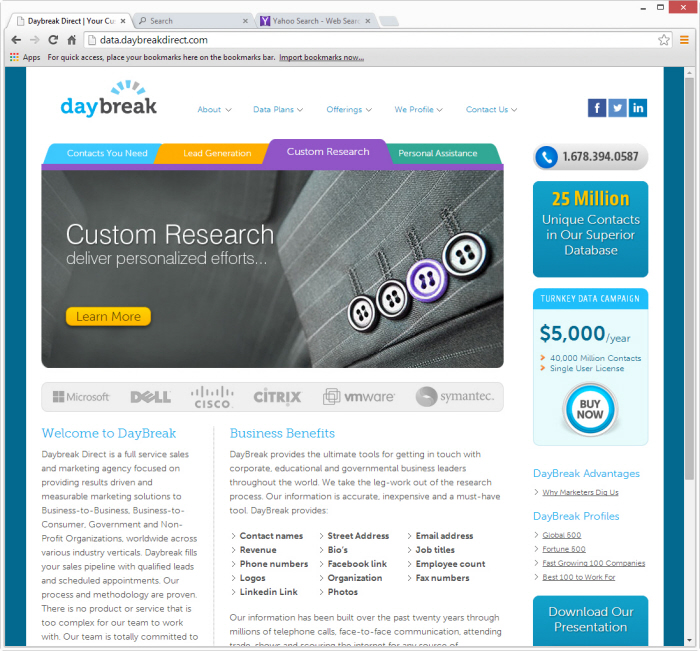Screen dimensions: 700x651
Task: Open the Contact Us dropdown
Action: pos(492,110)
